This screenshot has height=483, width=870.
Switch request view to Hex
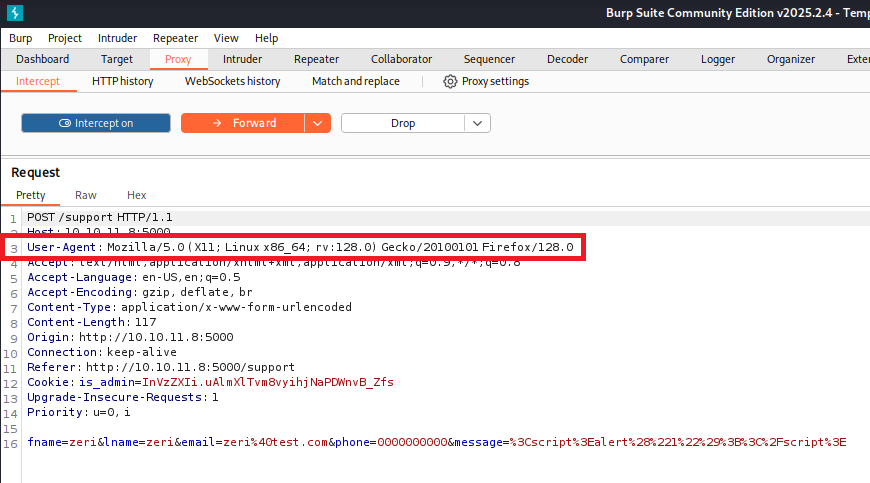137,195
